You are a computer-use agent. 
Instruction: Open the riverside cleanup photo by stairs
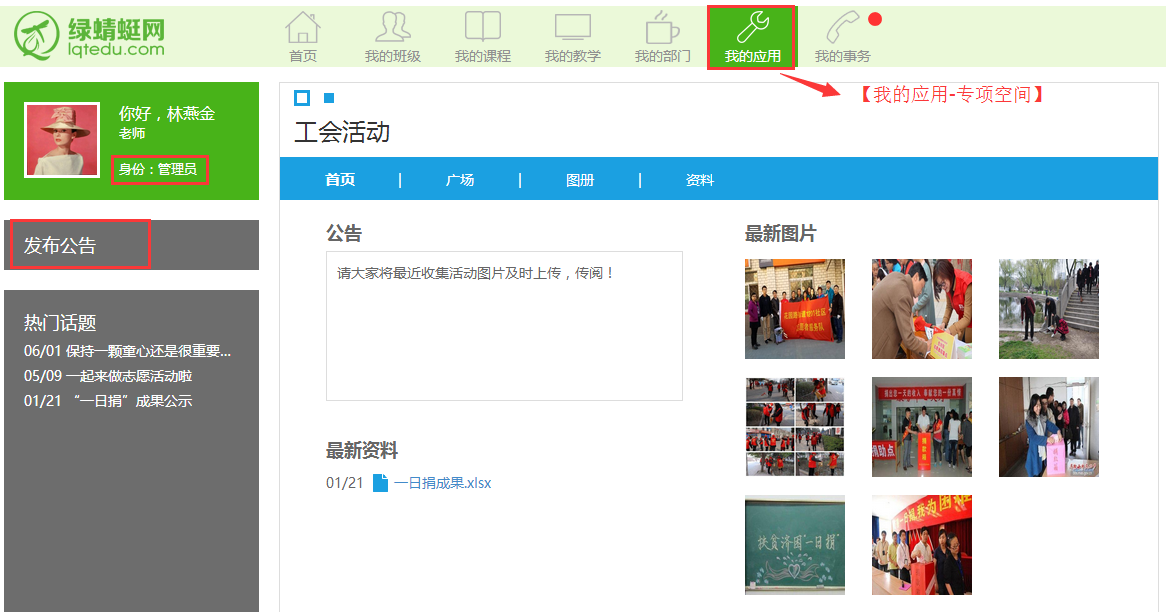click(1049, 309)
